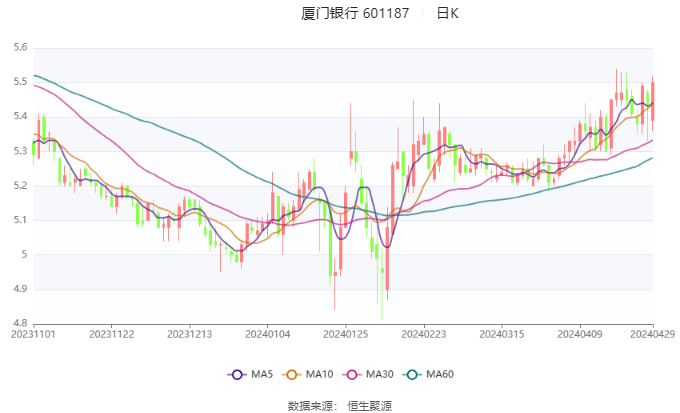The height and width of the screenshot is (413, 680).
Task: Click the 20240409 date axis label
Action: coord(580,334)
